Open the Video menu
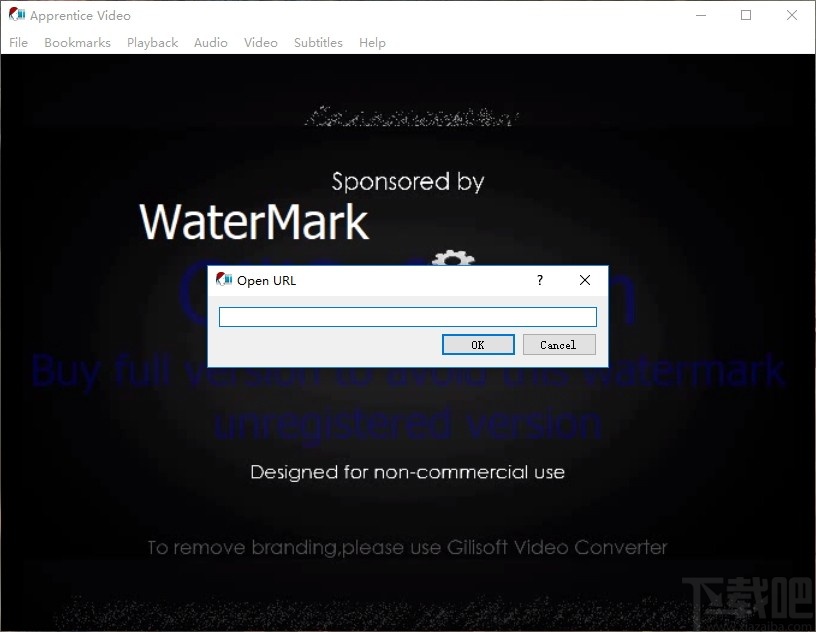This screenshot has height=632, width=816. pos(260,43)
